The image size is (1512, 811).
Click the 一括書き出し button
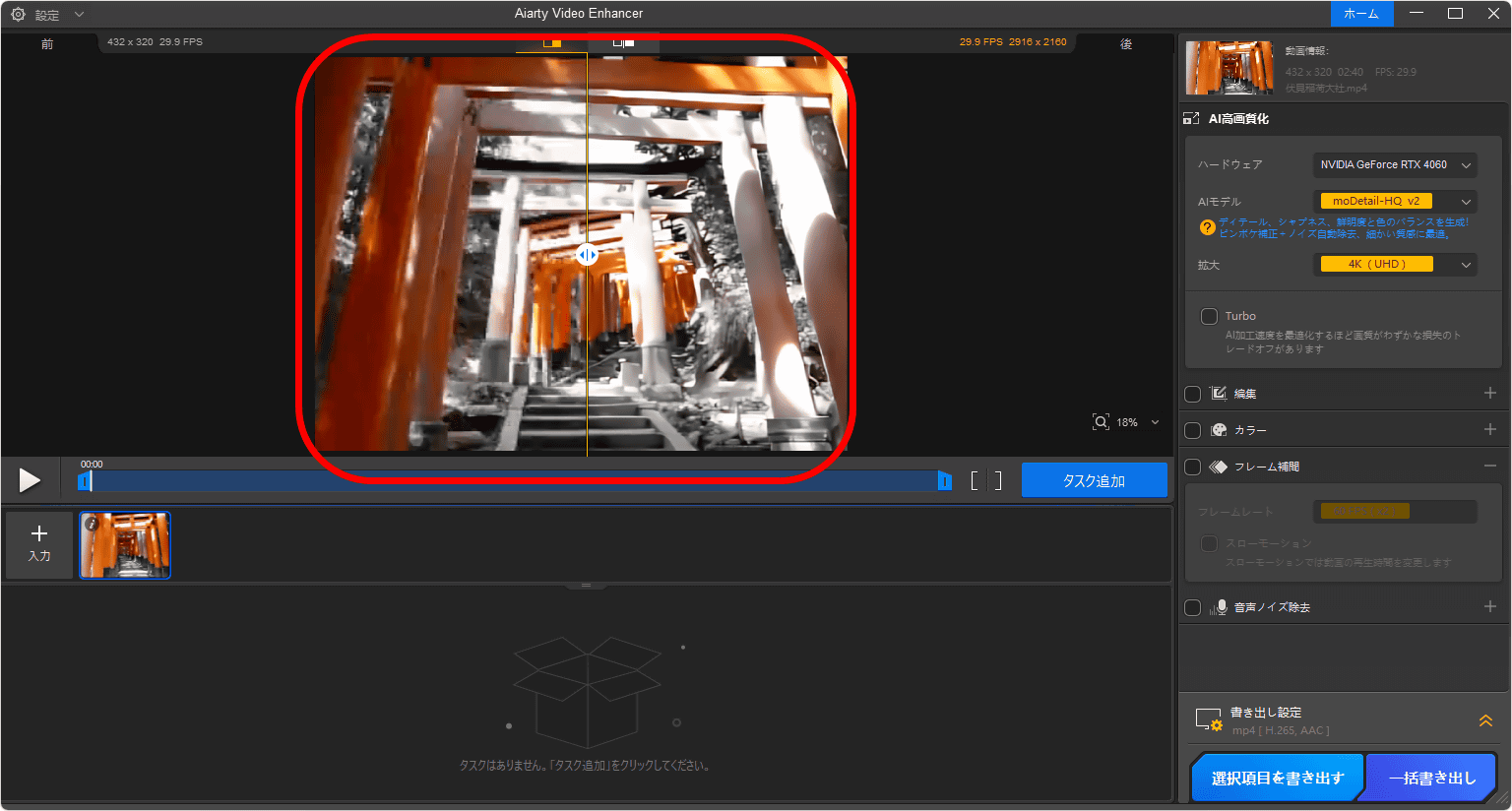pos(1432,778)
